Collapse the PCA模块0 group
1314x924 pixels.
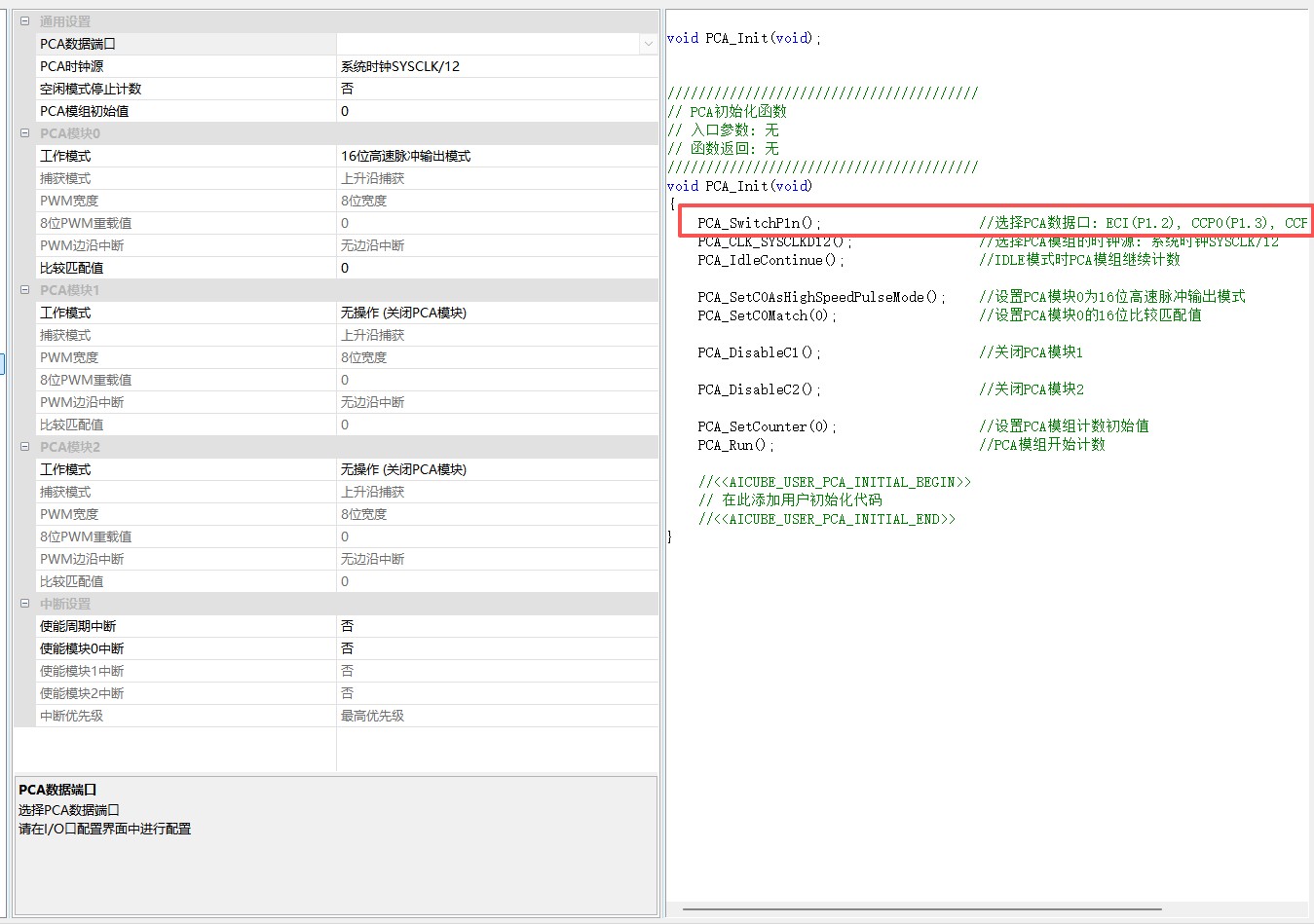coord(24,133)
